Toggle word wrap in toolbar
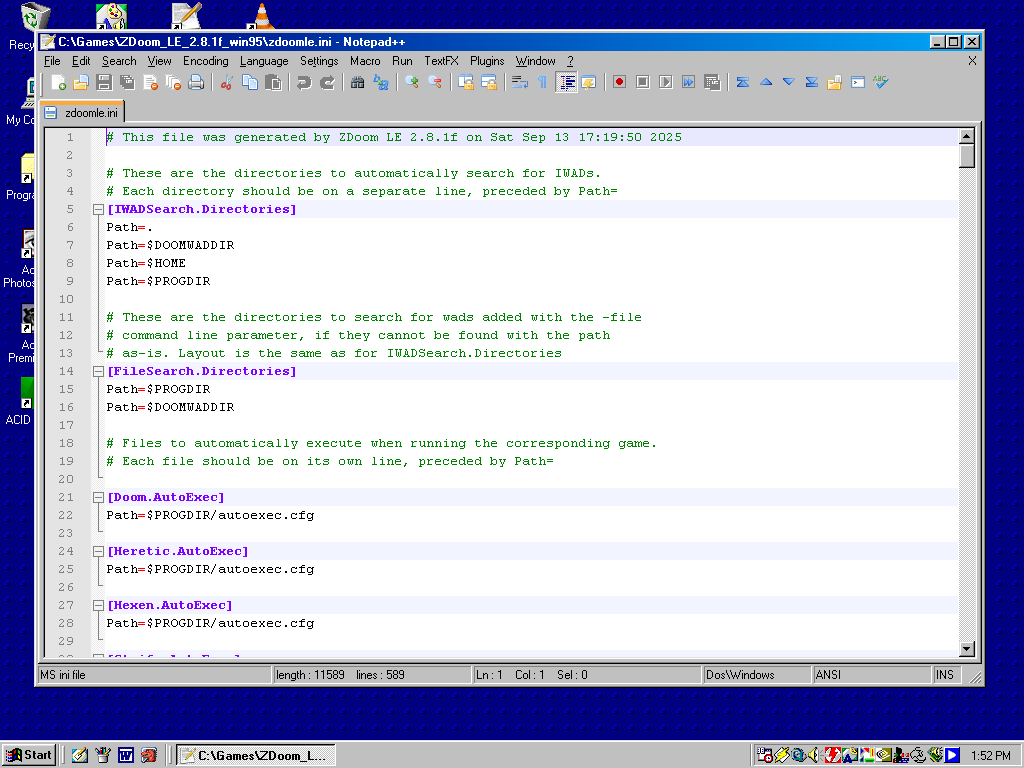Screen dimensions: 1024x768 point(519,82)
